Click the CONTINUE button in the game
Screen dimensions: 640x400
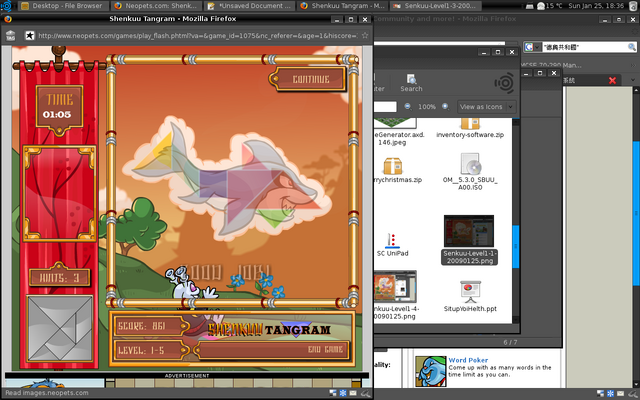pyautogui.click(x=310, y=79)
